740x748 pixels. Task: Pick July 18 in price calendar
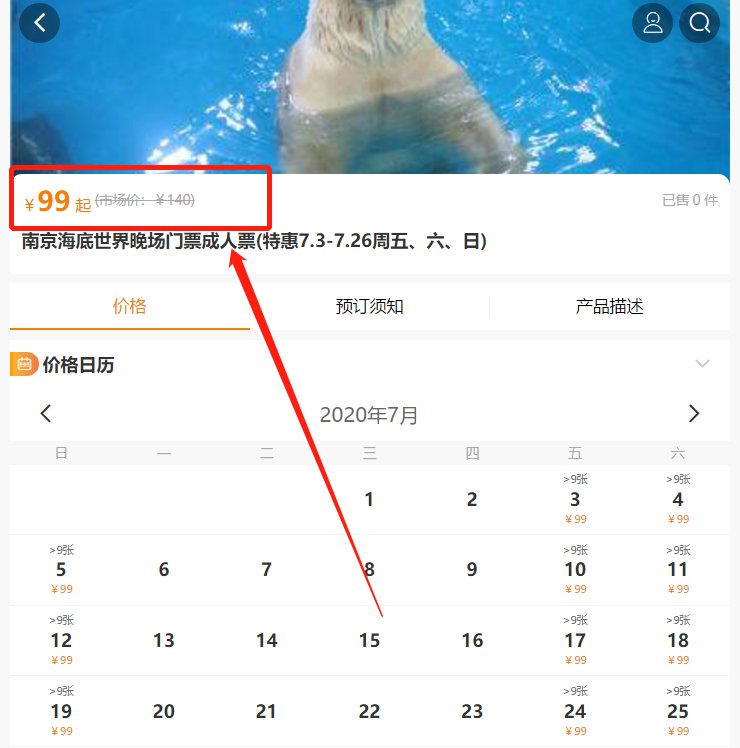coord(677,640)
